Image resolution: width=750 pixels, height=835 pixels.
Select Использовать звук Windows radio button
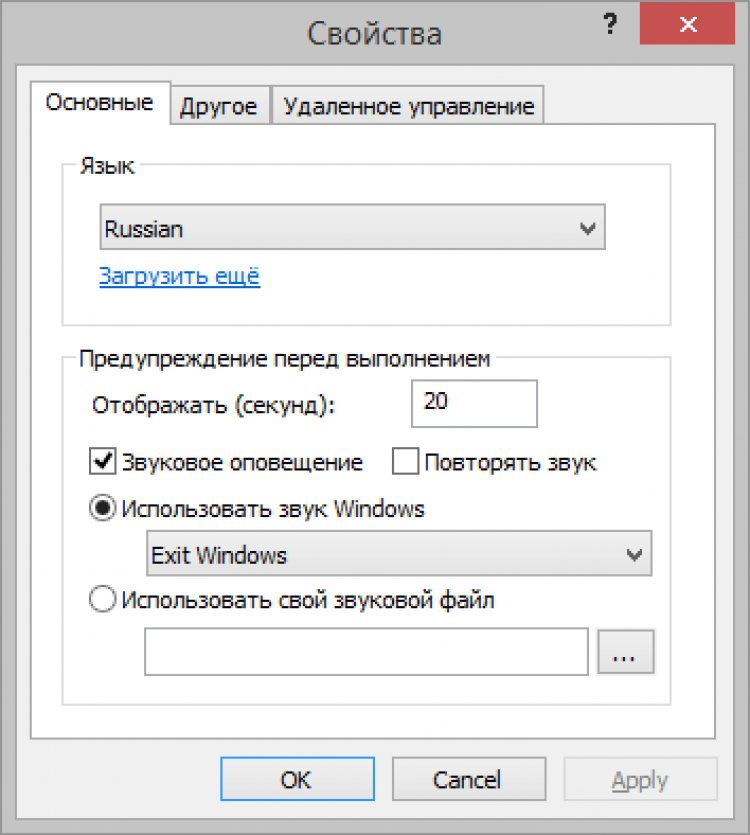click(x=104, y=509)
